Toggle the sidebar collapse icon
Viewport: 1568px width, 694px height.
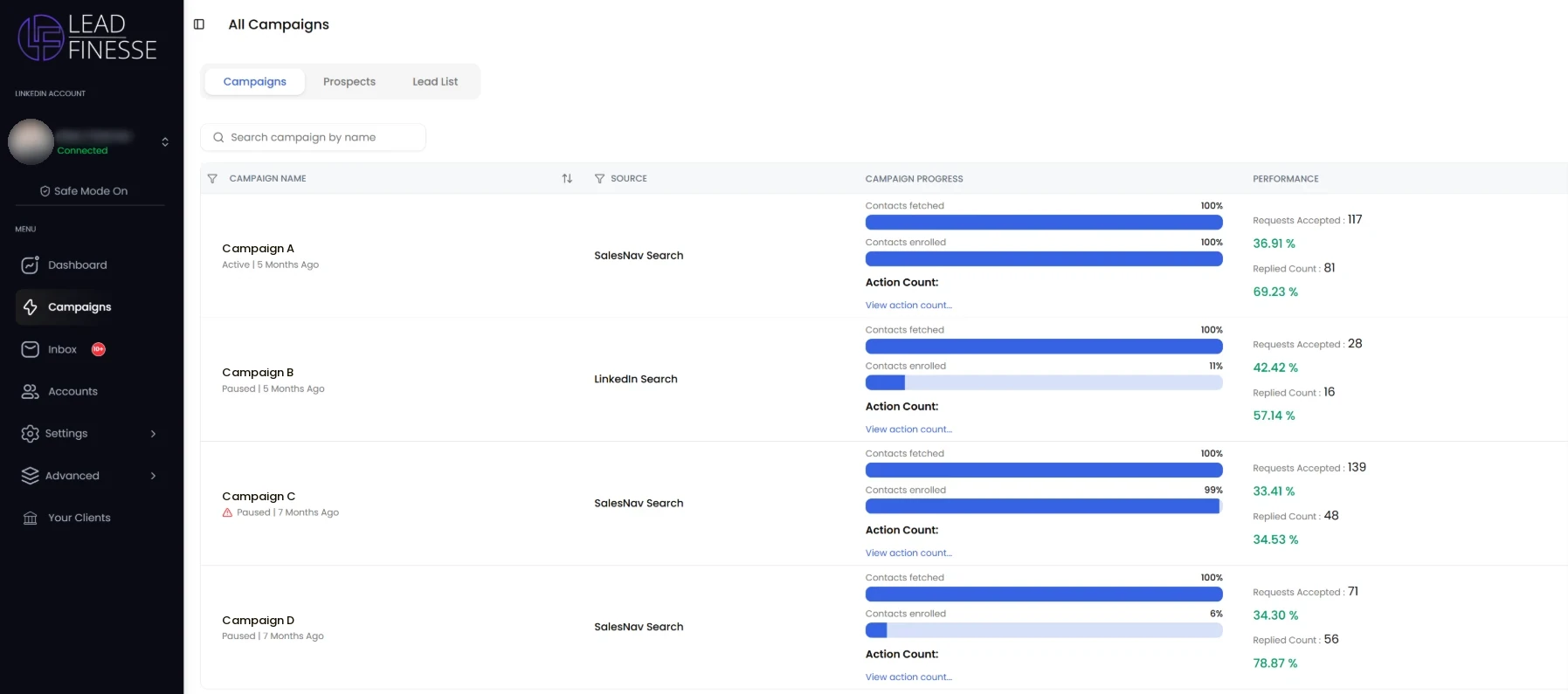click(199, 24)
